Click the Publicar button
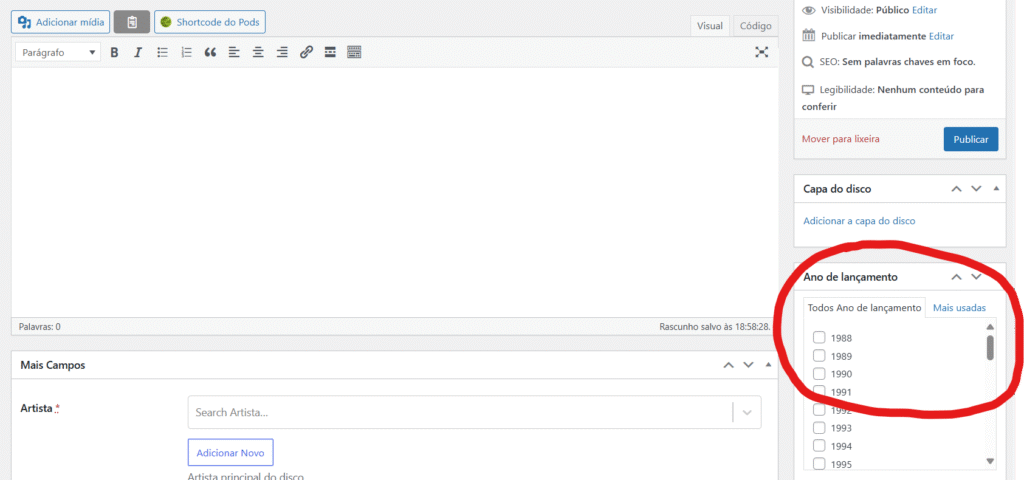 pyautogui.click(x=970, y=139)
